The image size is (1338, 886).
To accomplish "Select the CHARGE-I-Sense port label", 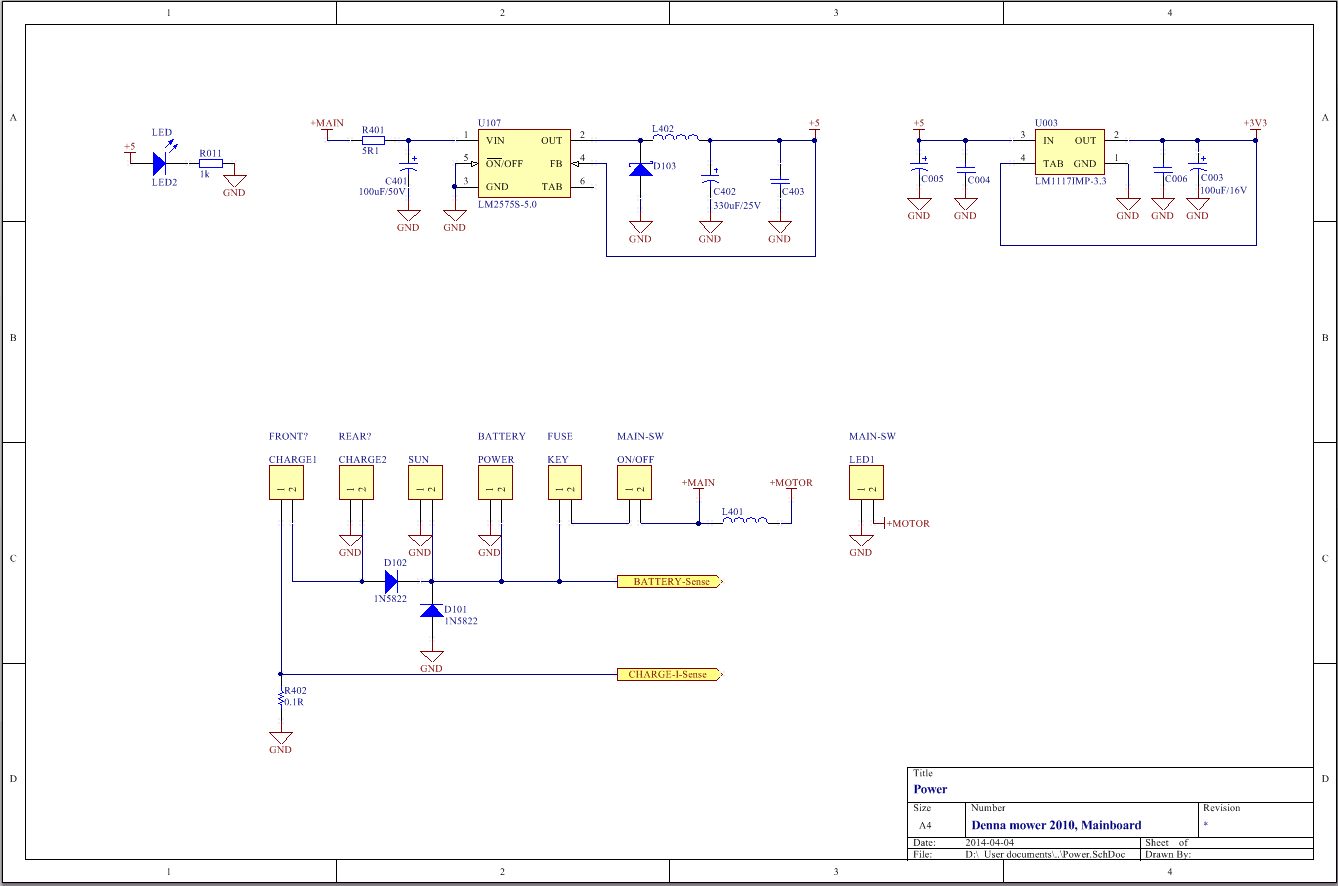I will [669, 675].
